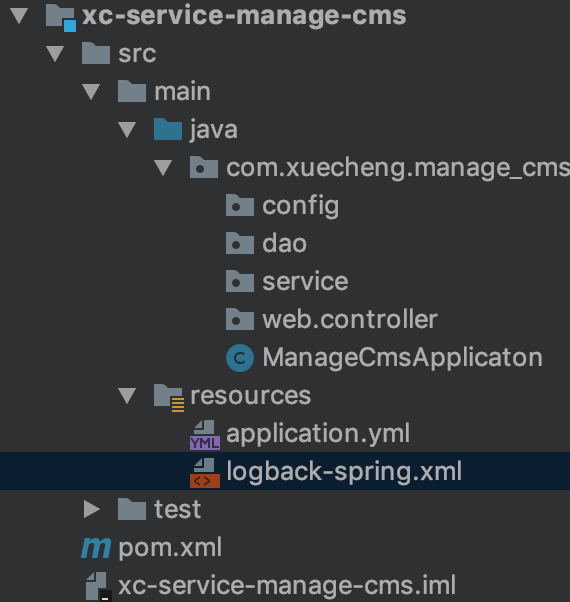Image resolution: width=570 pixels, height=602 pixels.
Task: Click the class icon for ManageCmsApplicaton
Action: click(240, 358)
